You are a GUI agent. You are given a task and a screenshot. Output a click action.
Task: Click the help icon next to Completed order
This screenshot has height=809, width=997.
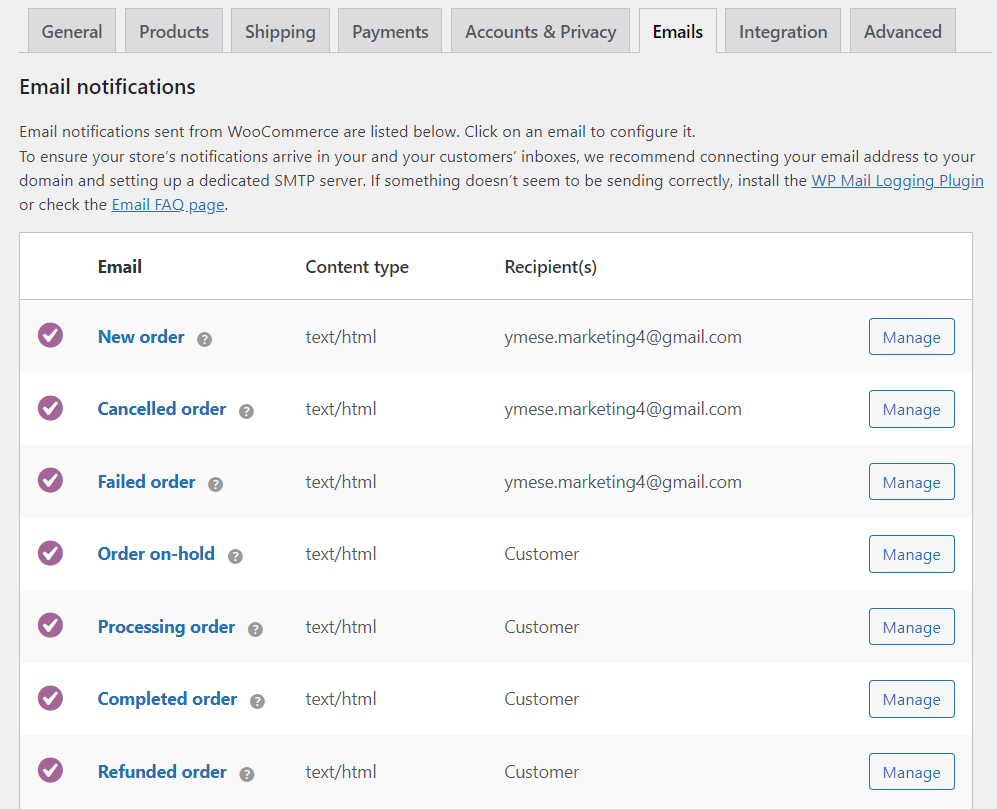click(257, 701)
